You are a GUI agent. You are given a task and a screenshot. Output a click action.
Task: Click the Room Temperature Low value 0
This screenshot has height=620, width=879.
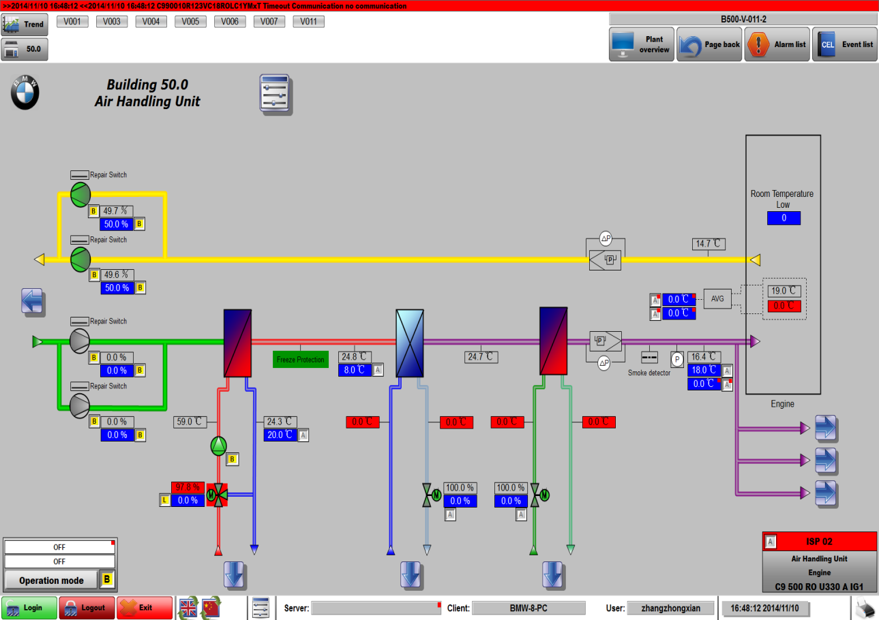click(x=784, y=218)
